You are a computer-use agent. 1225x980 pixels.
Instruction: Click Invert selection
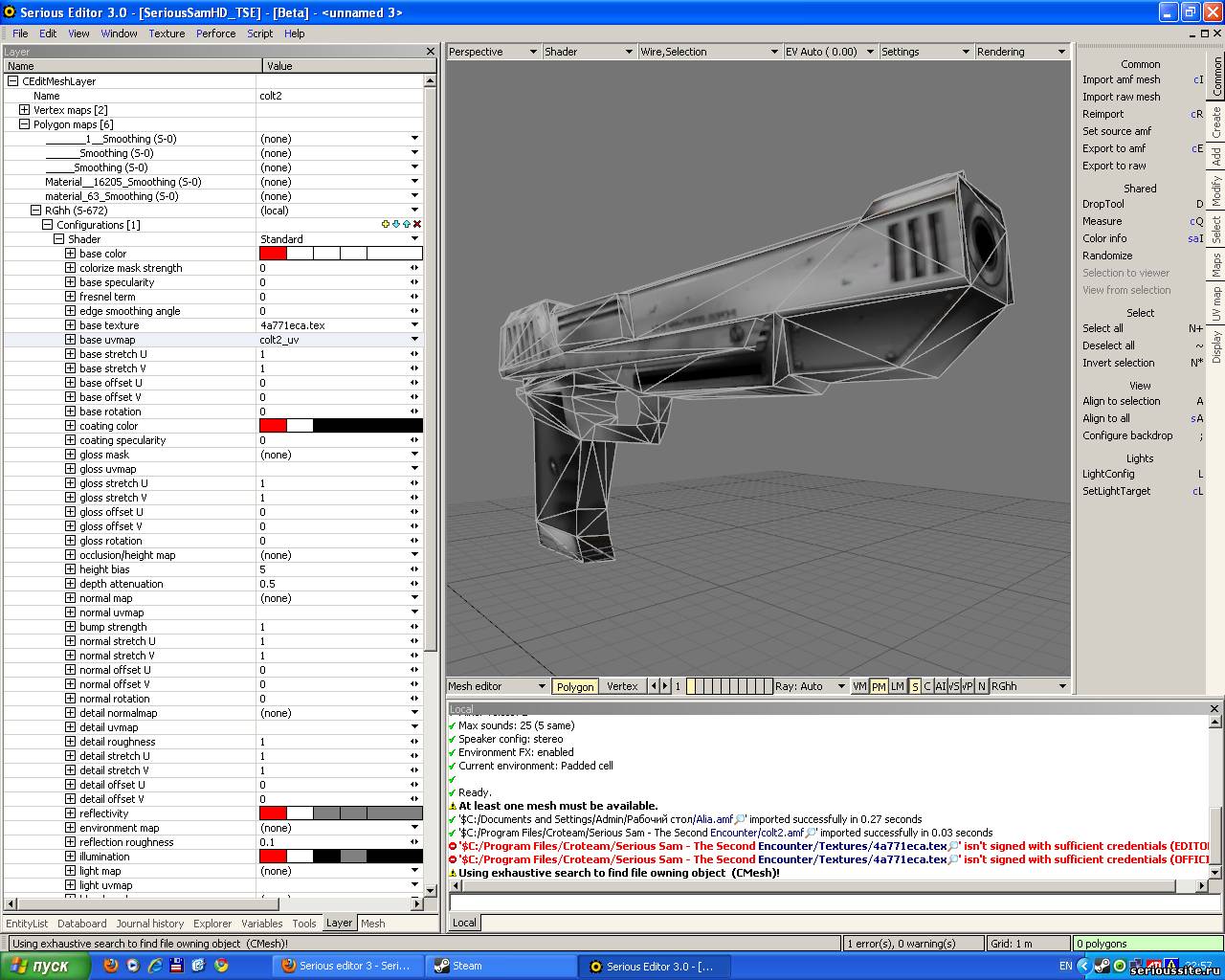(1118, 363)
